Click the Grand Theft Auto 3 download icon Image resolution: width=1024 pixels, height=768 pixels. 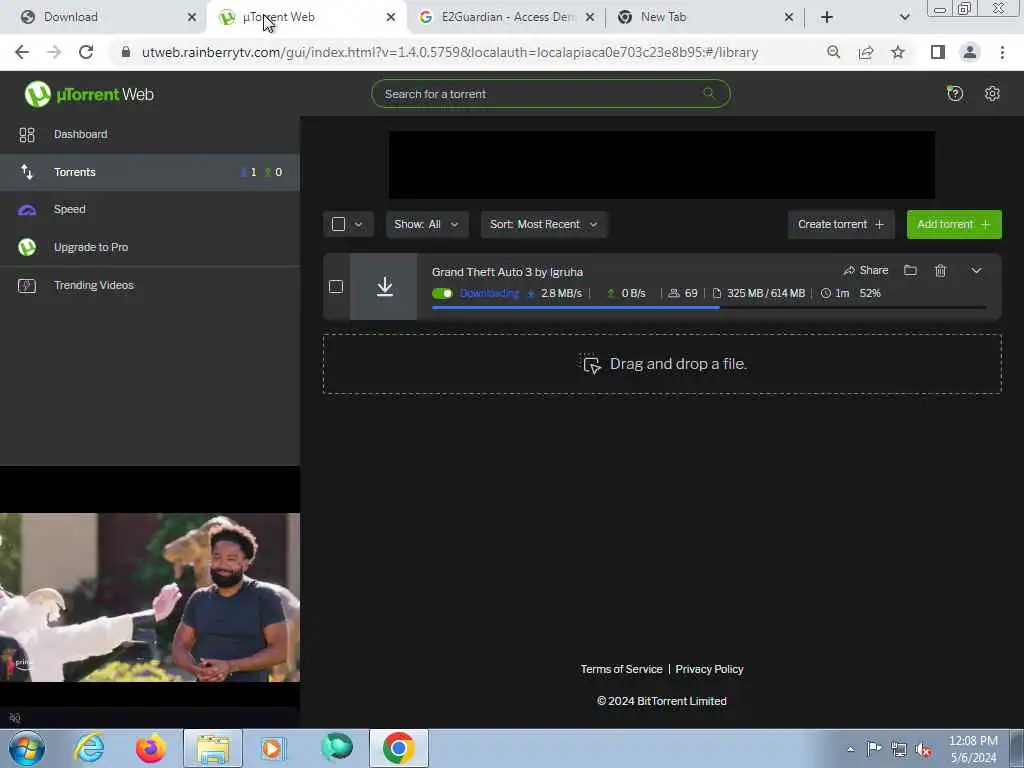384,286
